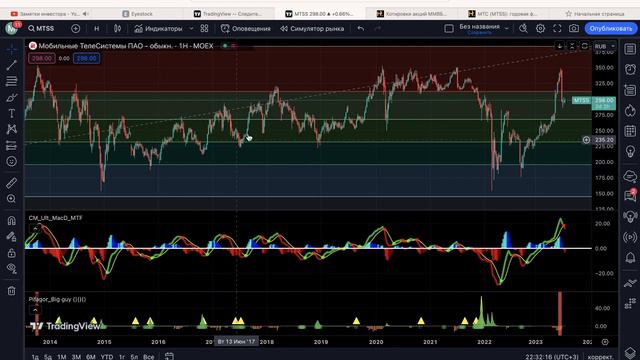
Task: Click the redo arrow
Action: pos(378,29)
